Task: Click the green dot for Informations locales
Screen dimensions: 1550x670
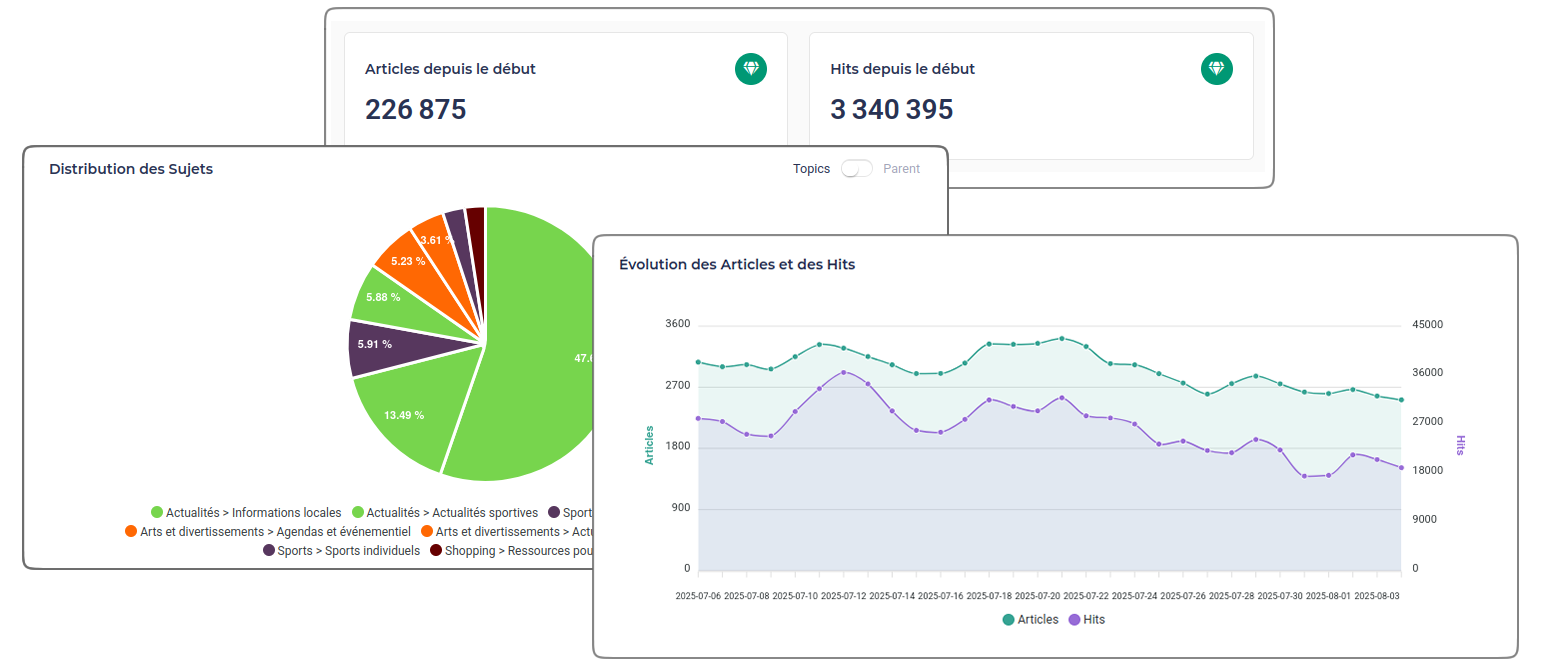Action: click(x=157, y=513)
